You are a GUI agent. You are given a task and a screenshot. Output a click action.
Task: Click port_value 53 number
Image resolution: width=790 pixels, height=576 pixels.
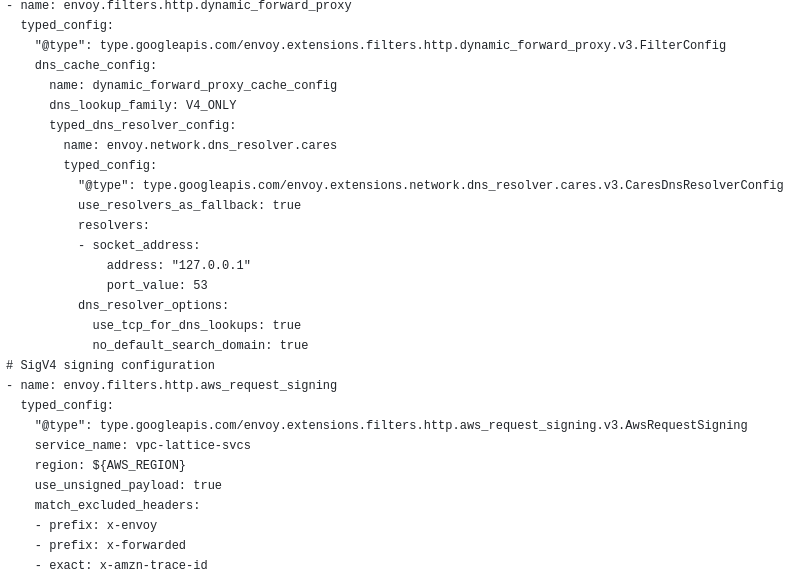[201, 285]
